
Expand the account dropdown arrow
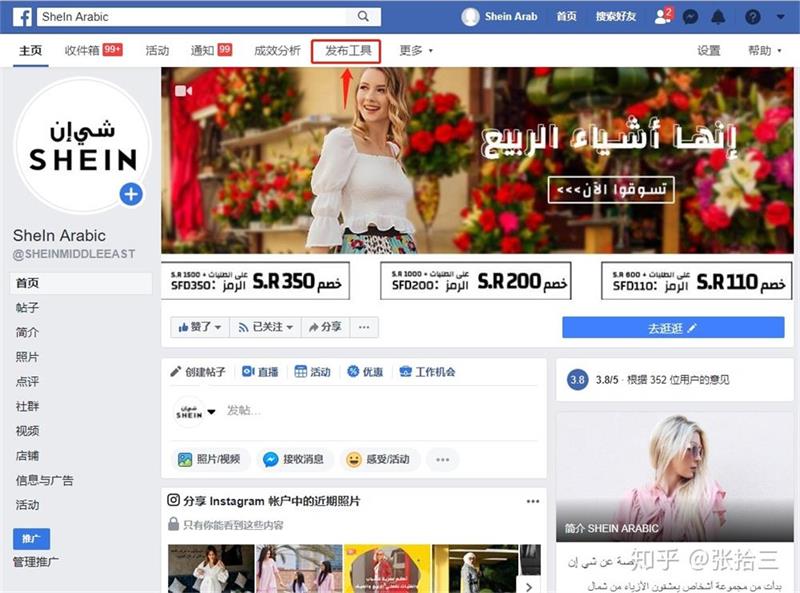tap(781, 17)
